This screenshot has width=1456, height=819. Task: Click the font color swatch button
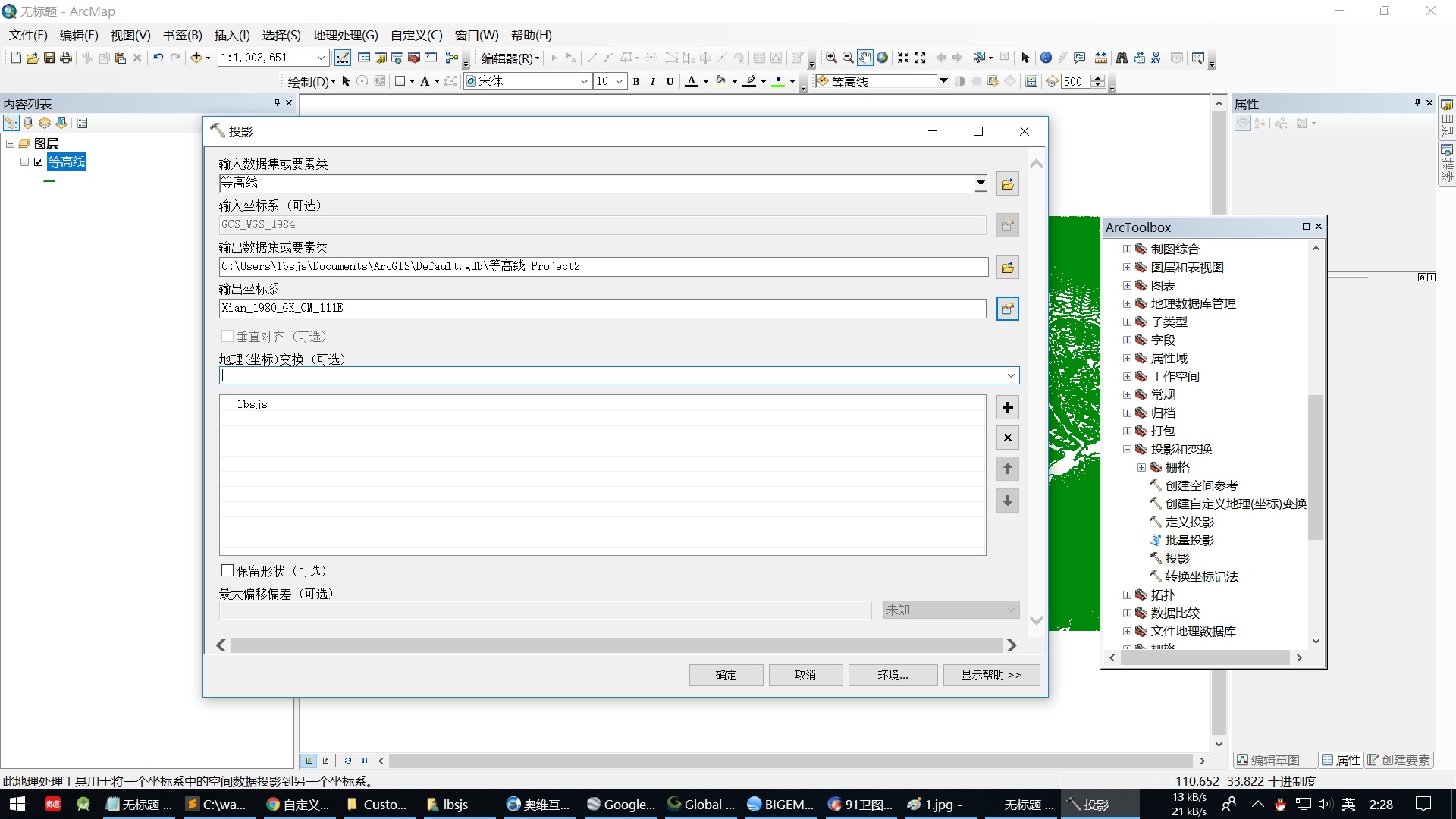pos(692,81)
